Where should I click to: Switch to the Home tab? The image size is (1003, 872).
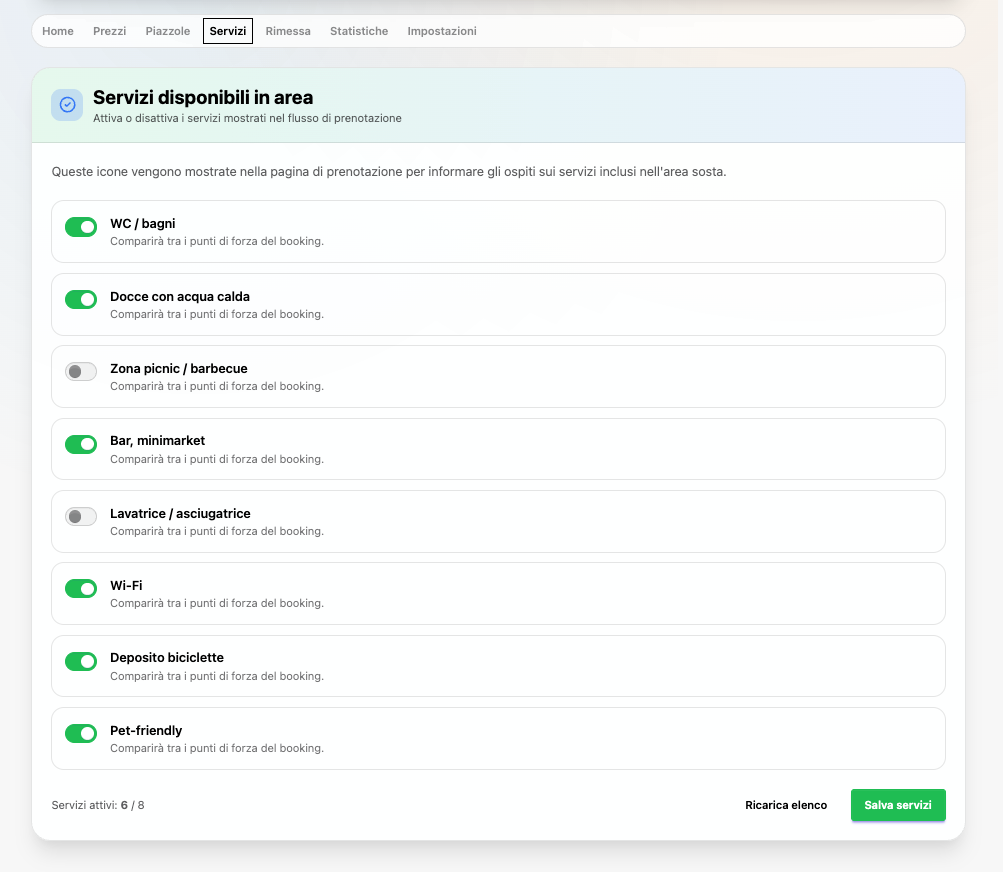click(x=57, y=31)
